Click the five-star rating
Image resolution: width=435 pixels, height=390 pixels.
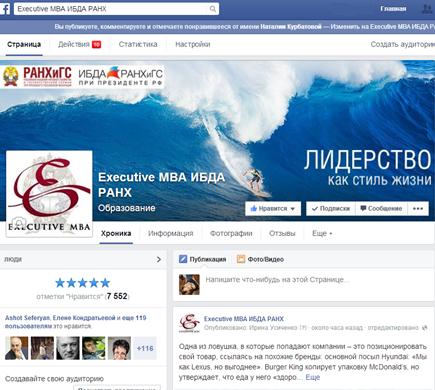[83, 283]
